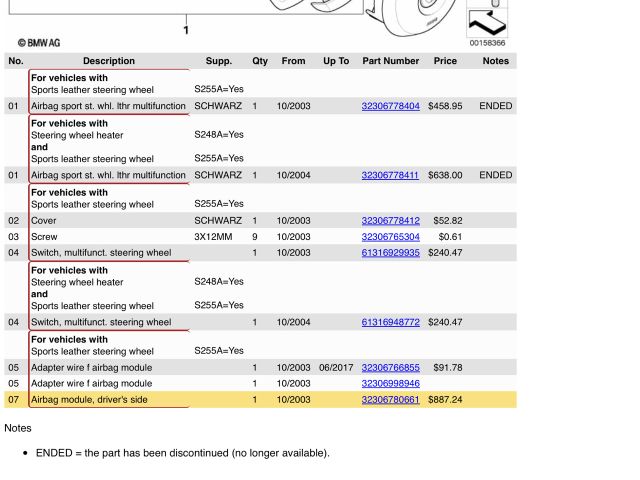Viewport: 640px width, 480px height.
Task: Click callout number 1 under the diagram
Action: [x=186, y=30]
